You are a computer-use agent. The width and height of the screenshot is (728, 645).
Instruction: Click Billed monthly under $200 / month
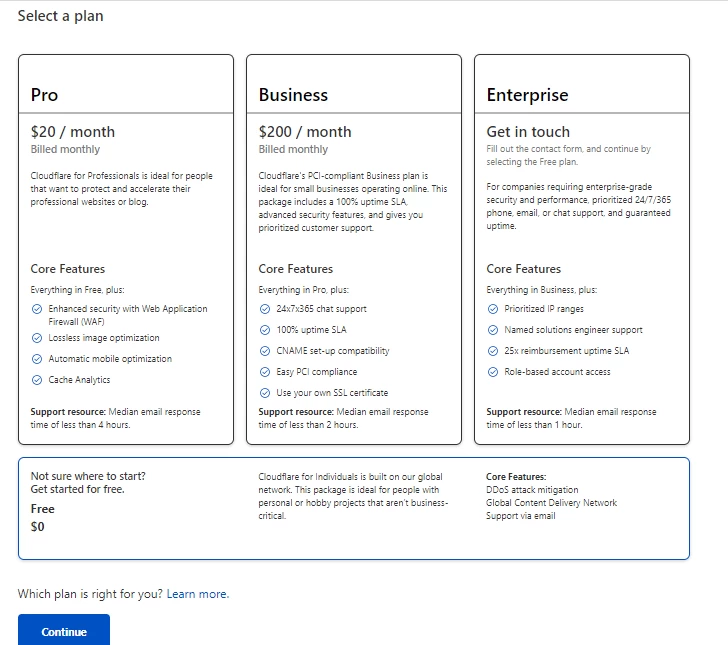(293, 150)
